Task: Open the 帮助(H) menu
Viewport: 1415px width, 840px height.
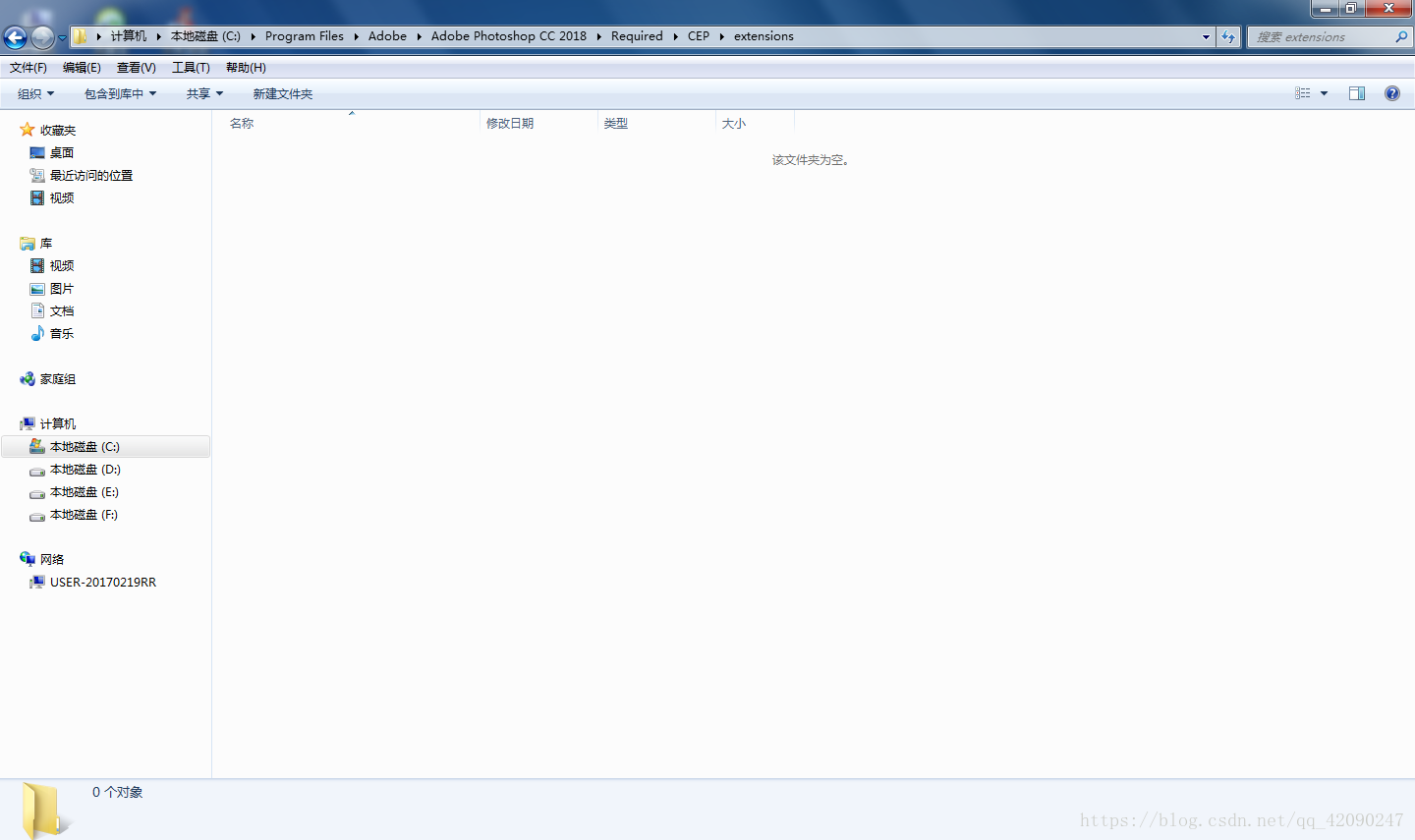Action: tap(246, 68)
